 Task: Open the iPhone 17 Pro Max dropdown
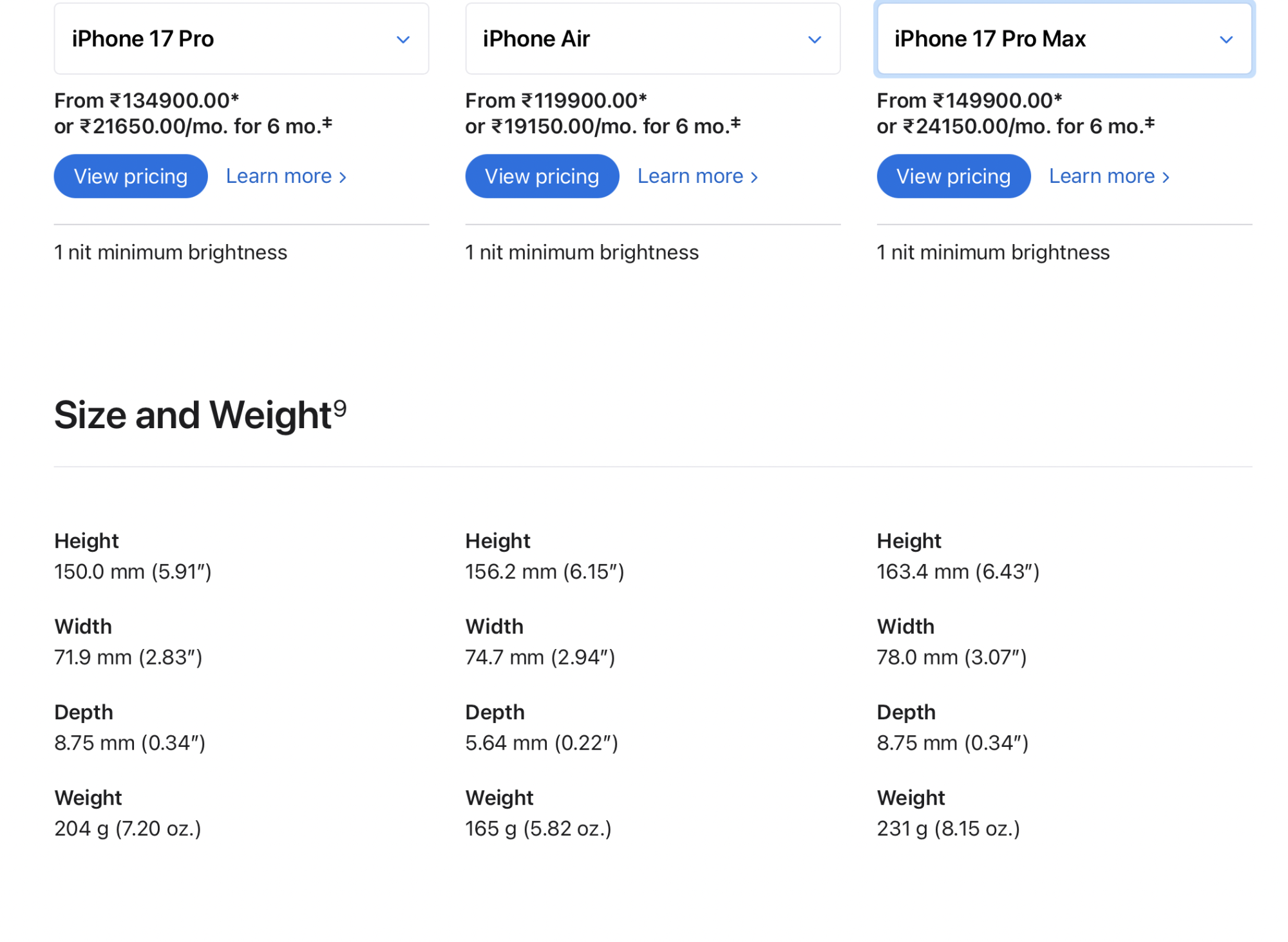[x=1064, y=39]
